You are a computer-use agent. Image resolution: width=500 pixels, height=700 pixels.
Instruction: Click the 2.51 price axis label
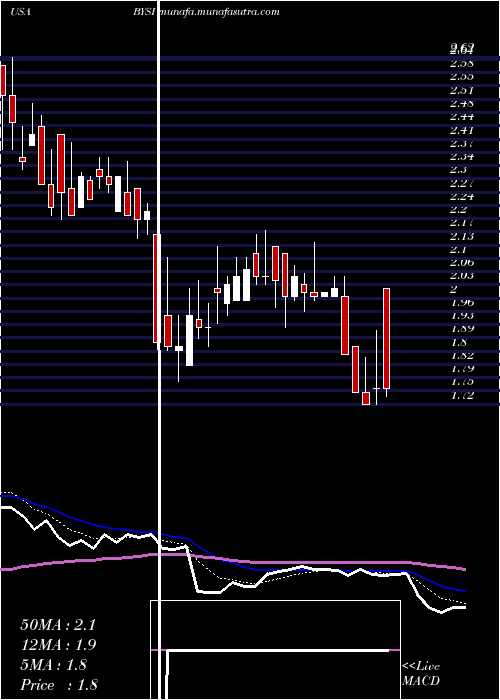click(461, 90)
